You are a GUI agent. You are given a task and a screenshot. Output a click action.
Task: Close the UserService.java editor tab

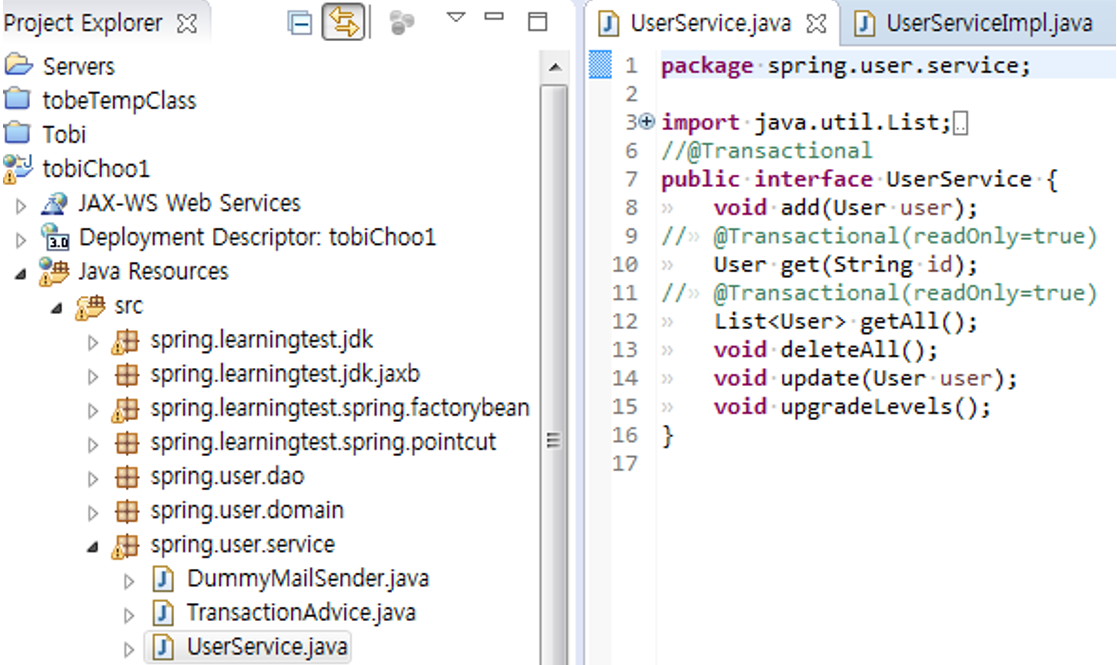(816, 23)
